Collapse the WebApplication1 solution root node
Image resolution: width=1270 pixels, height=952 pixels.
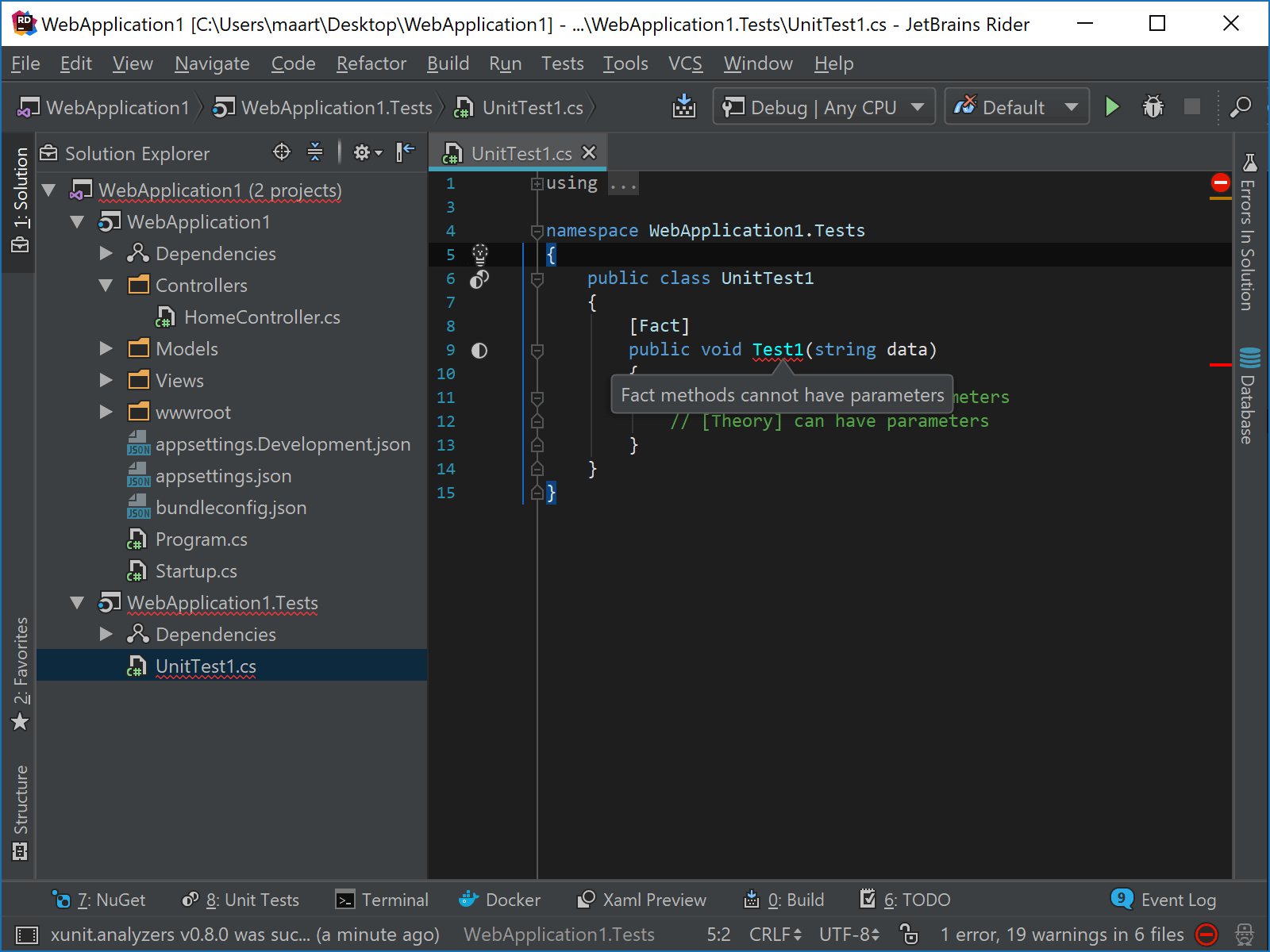tap(49, 190)
